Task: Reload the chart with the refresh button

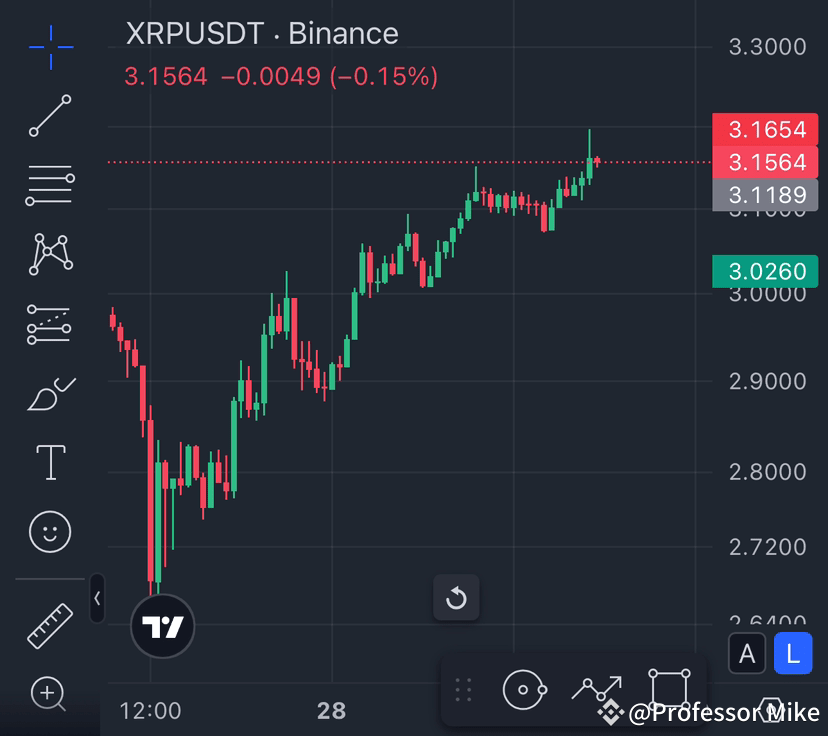Action: click(x=456, y=598)
